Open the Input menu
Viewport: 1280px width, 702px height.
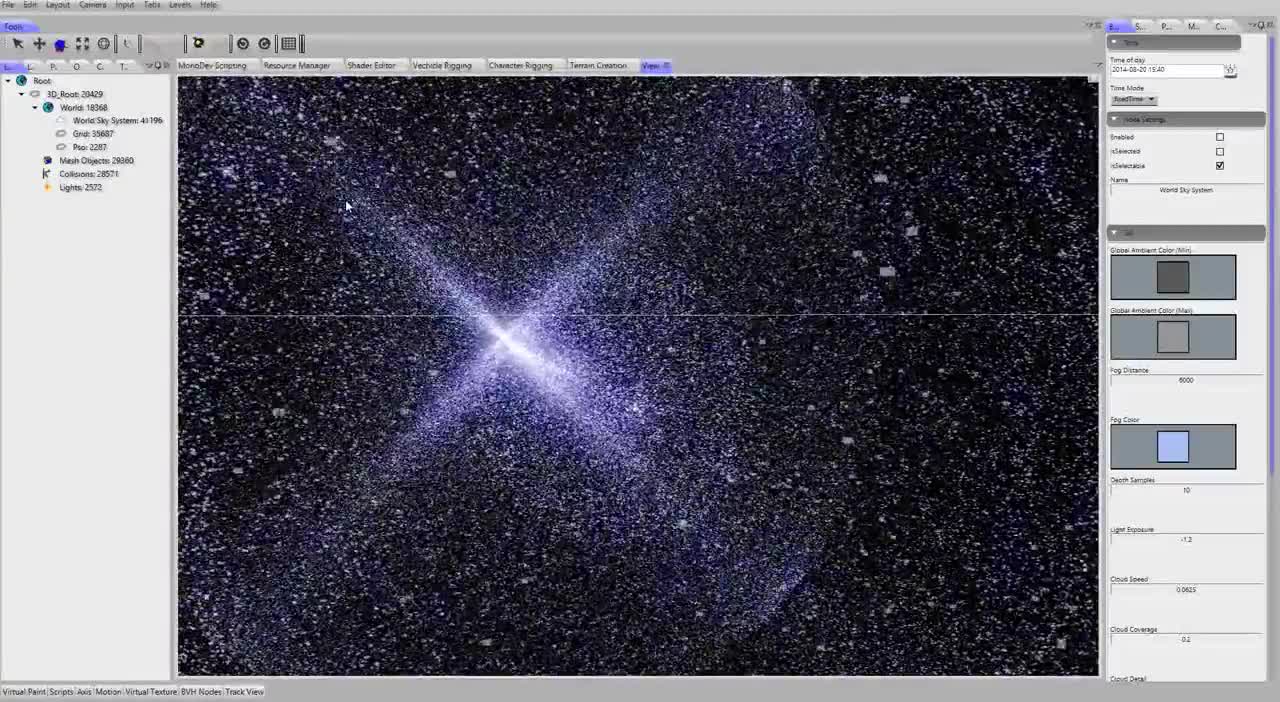coord(125,5)
